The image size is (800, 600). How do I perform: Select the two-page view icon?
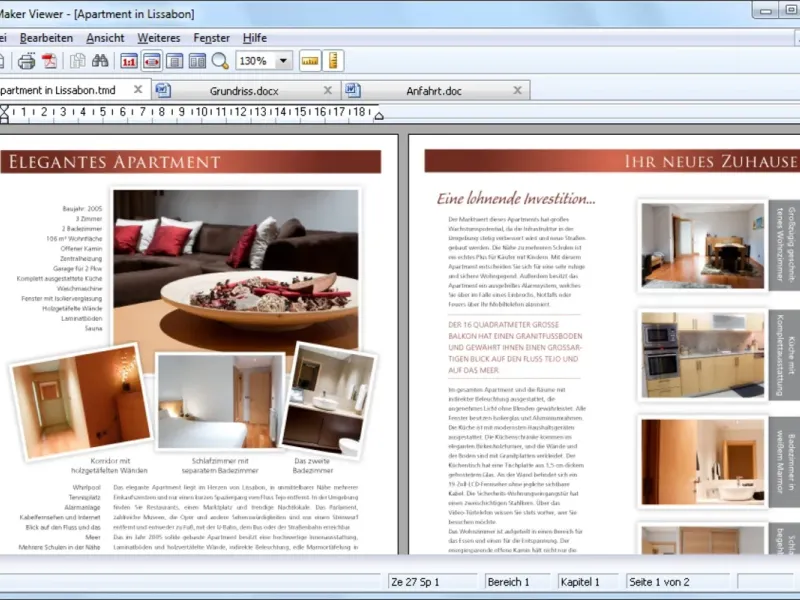[x=197, y=61]
